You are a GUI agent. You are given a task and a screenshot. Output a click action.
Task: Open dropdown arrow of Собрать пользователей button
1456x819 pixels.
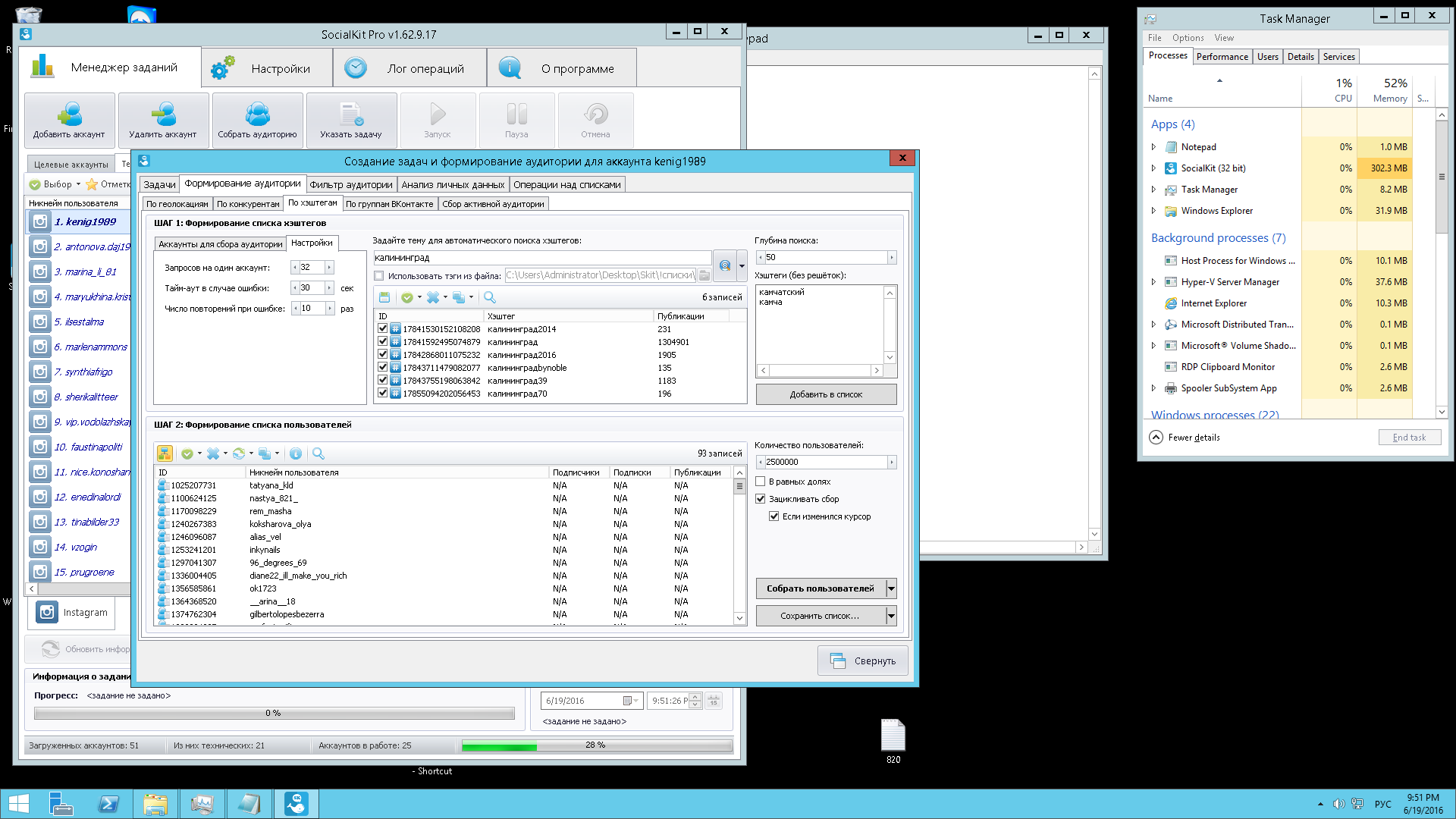[891, 588]
